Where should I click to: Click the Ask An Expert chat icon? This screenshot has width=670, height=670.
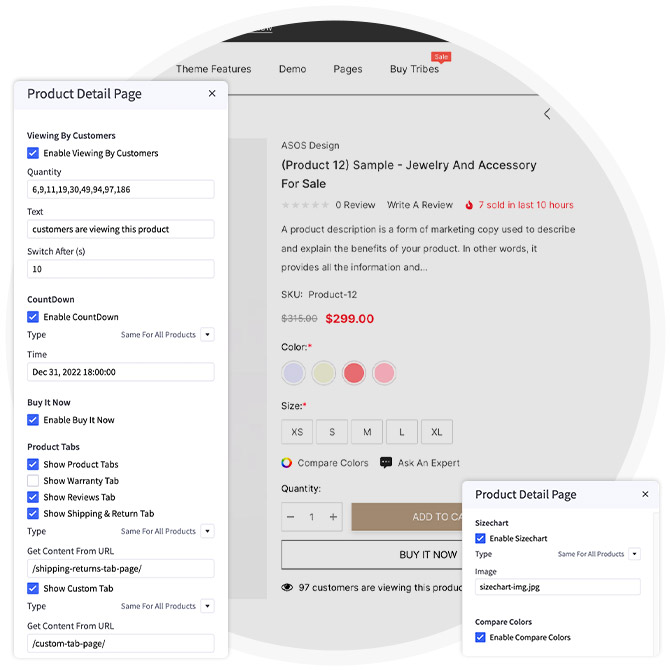point(386,463)
